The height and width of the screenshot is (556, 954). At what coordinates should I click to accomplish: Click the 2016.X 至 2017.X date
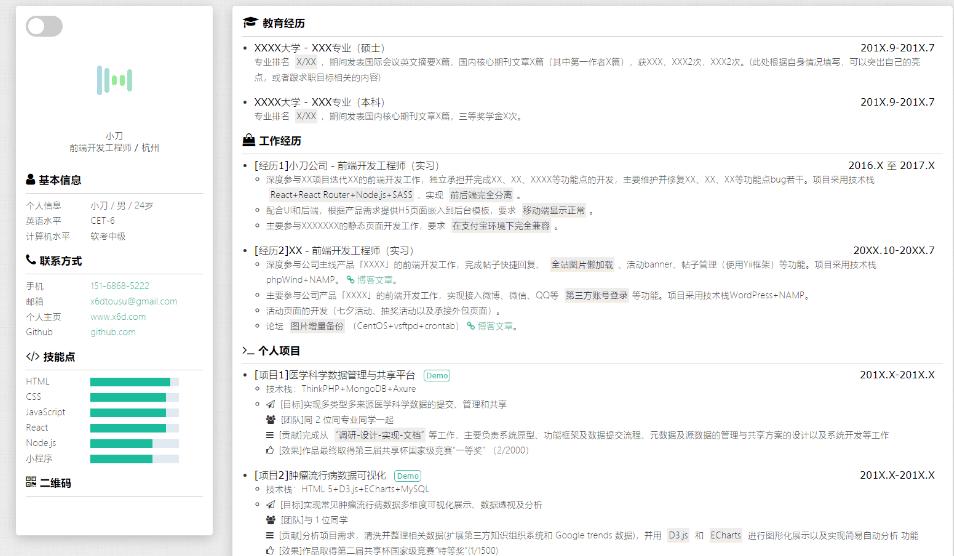click(891, 165)
